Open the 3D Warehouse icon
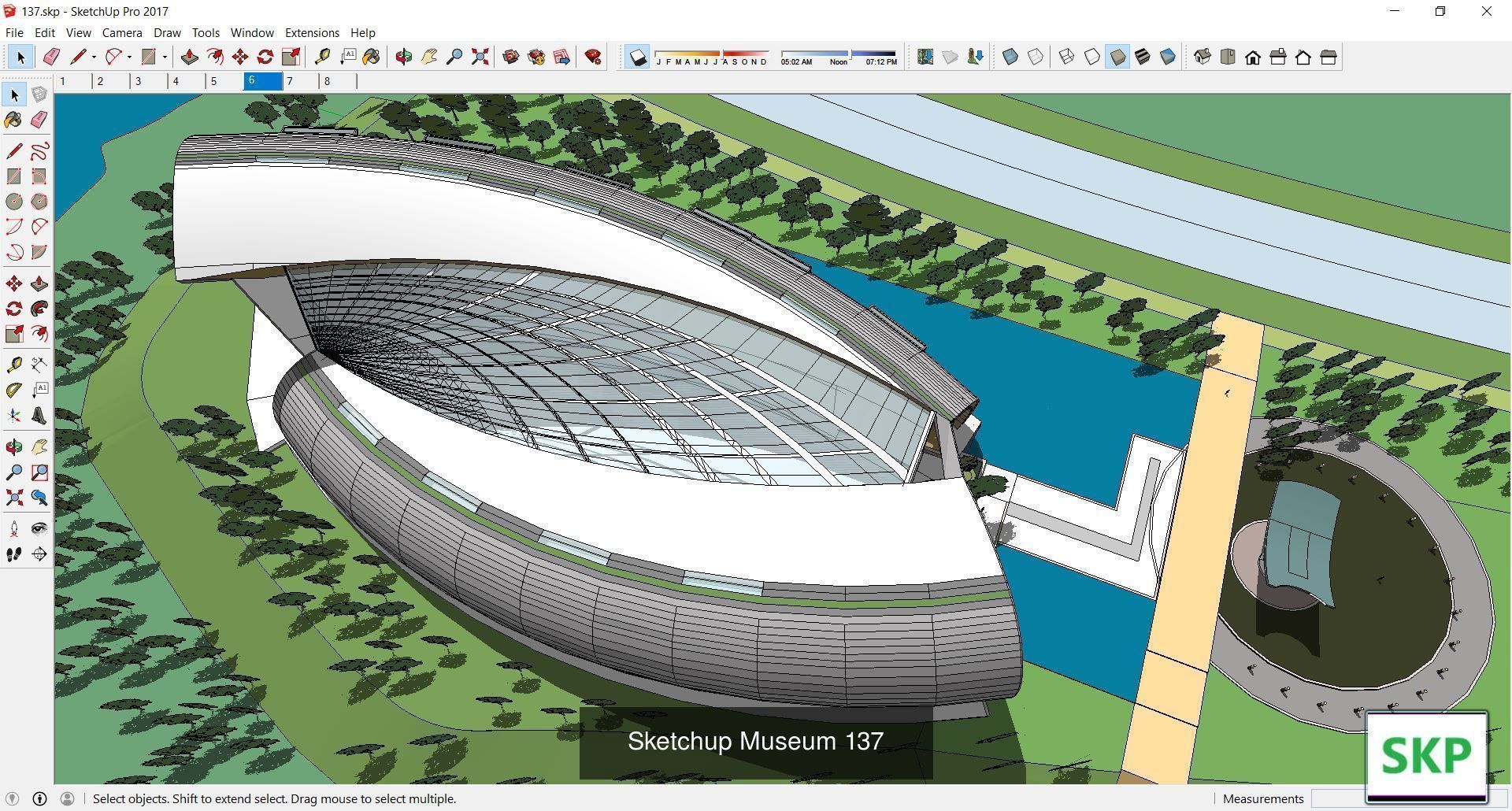 click(511, 57)
